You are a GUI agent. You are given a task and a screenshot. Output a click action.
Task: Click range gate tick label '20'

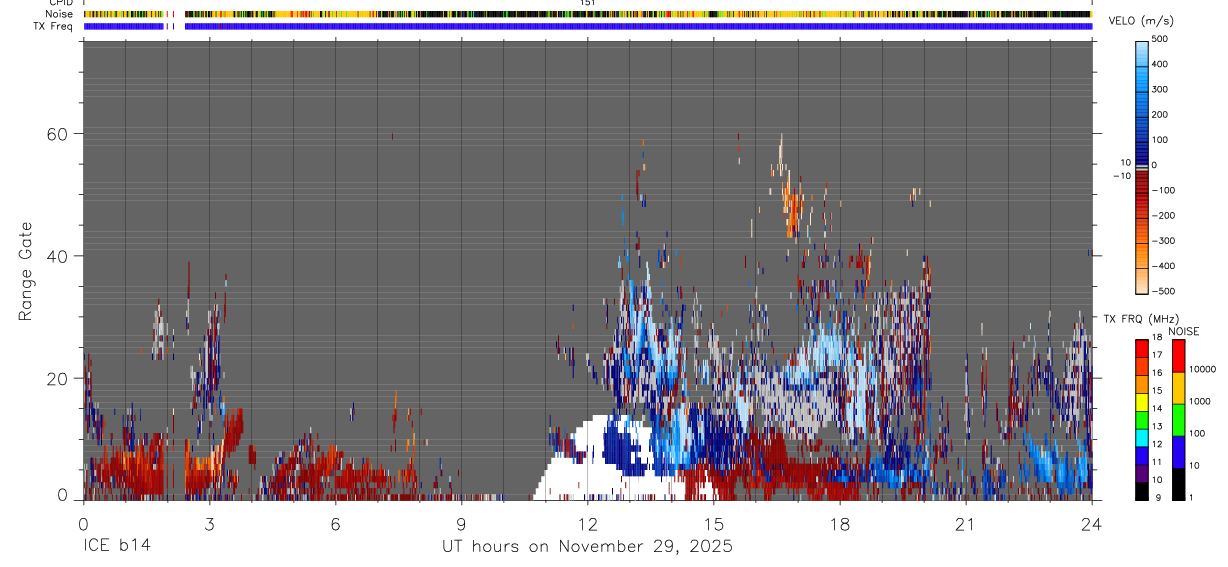[x=59, y=378]
